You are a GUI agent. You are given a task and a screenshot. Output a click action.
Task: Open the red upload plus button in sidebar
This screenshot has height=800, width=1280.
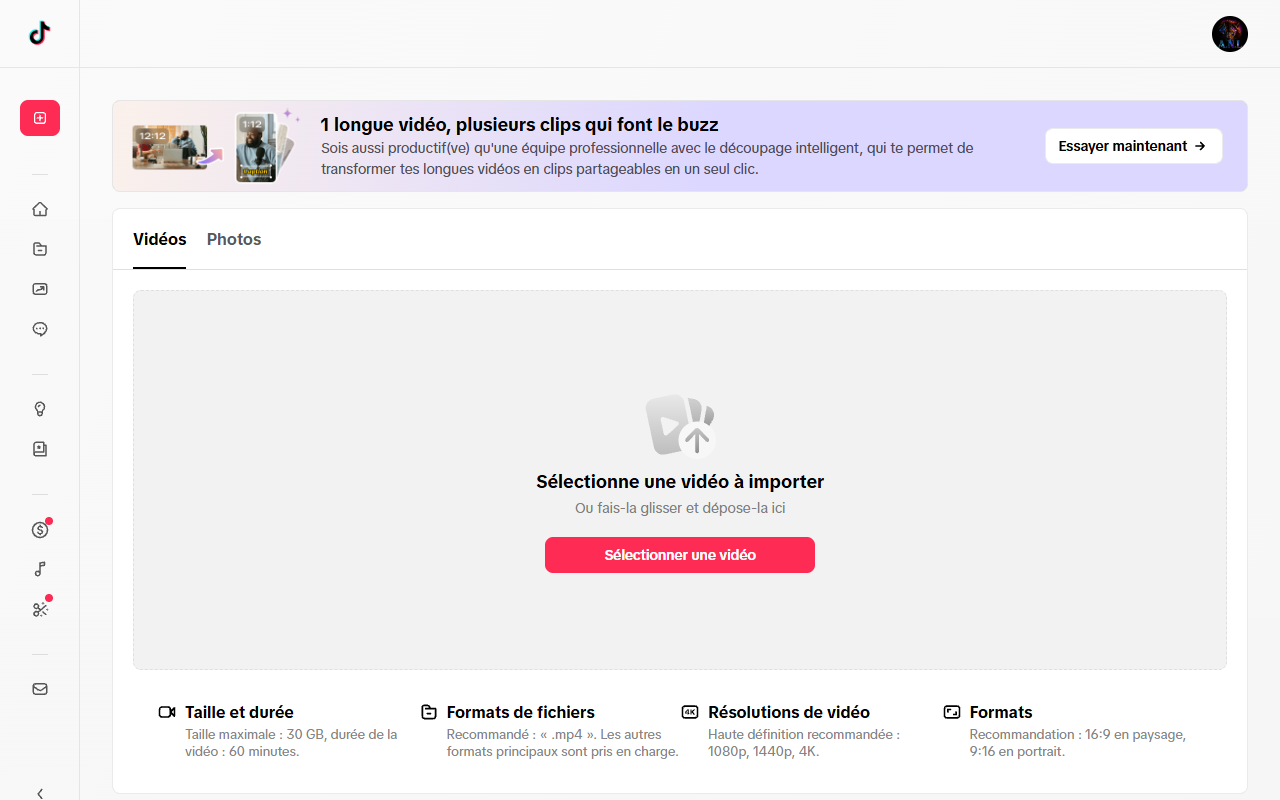40,118
